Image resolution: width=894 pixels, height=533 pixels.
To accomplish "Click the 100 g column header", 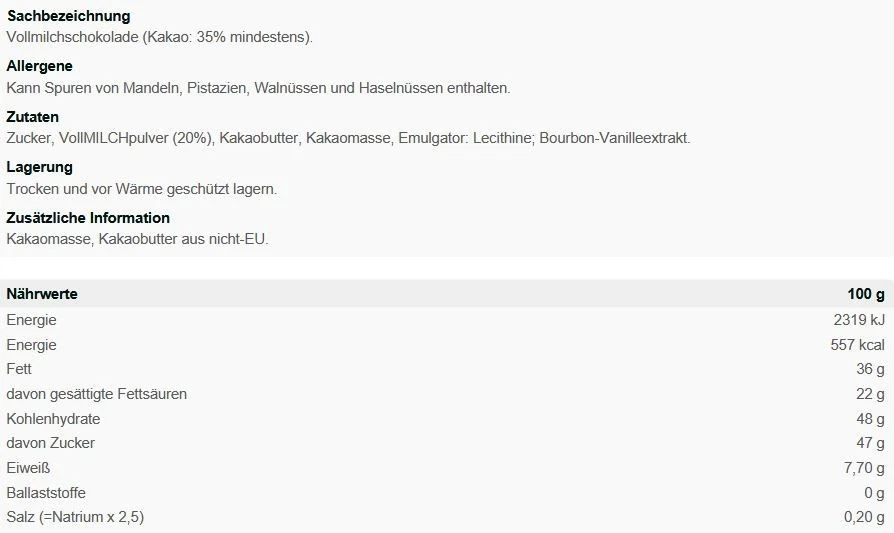I will pos(866,294).
